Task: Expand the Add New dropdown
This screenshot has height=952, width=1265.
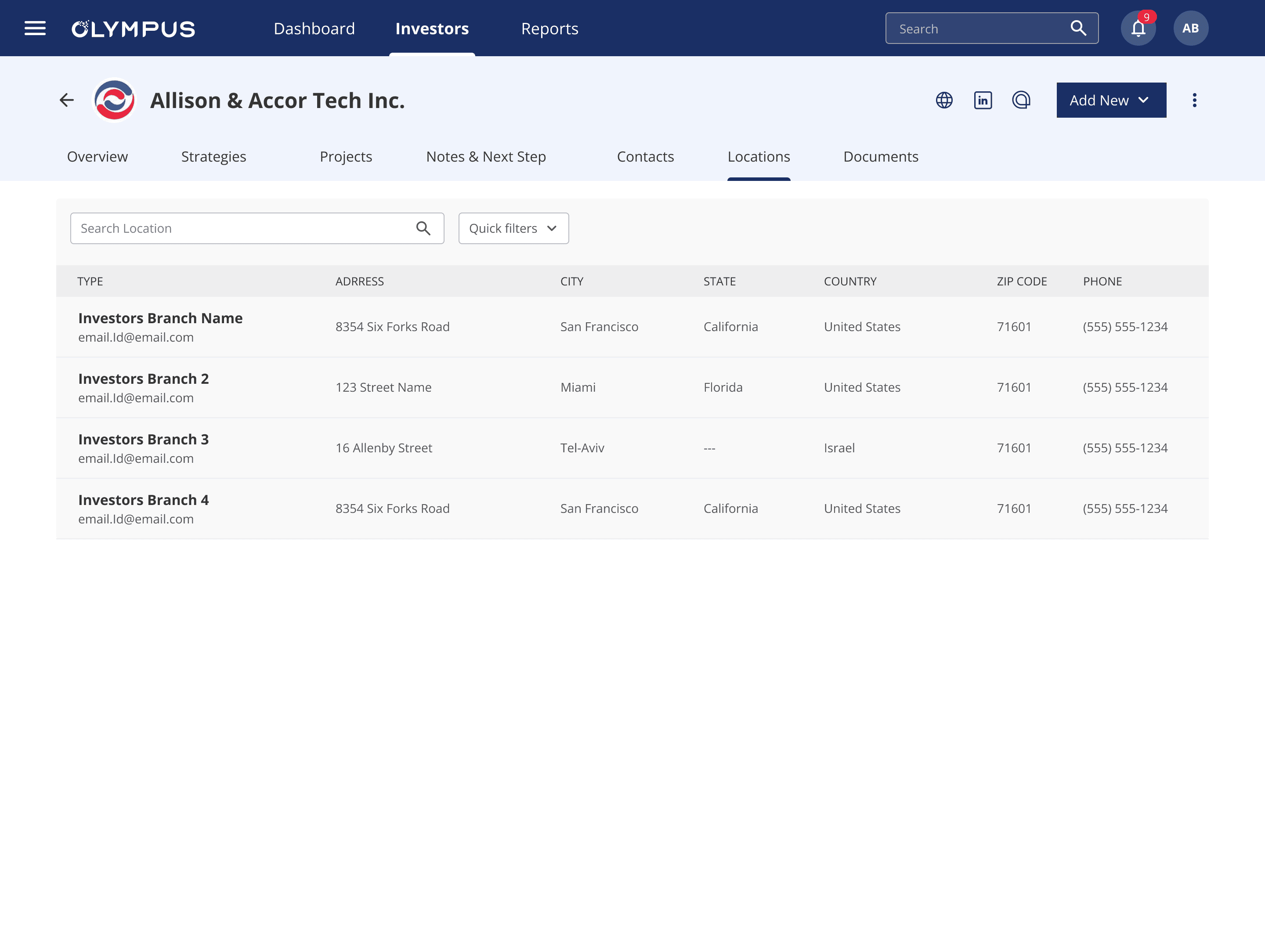Action: (1110, 101)
